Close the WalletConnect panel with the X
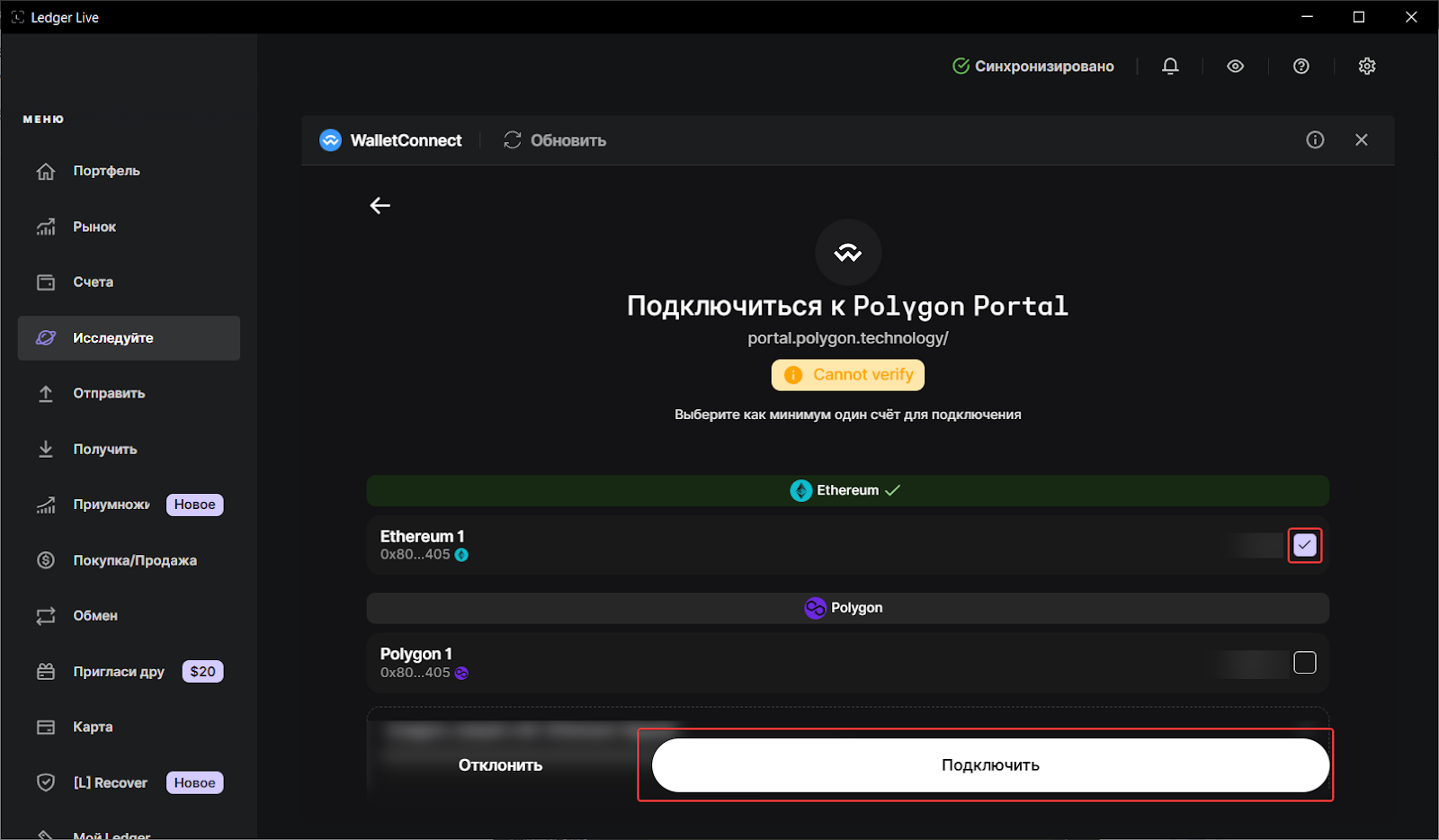 (1362, 139)
